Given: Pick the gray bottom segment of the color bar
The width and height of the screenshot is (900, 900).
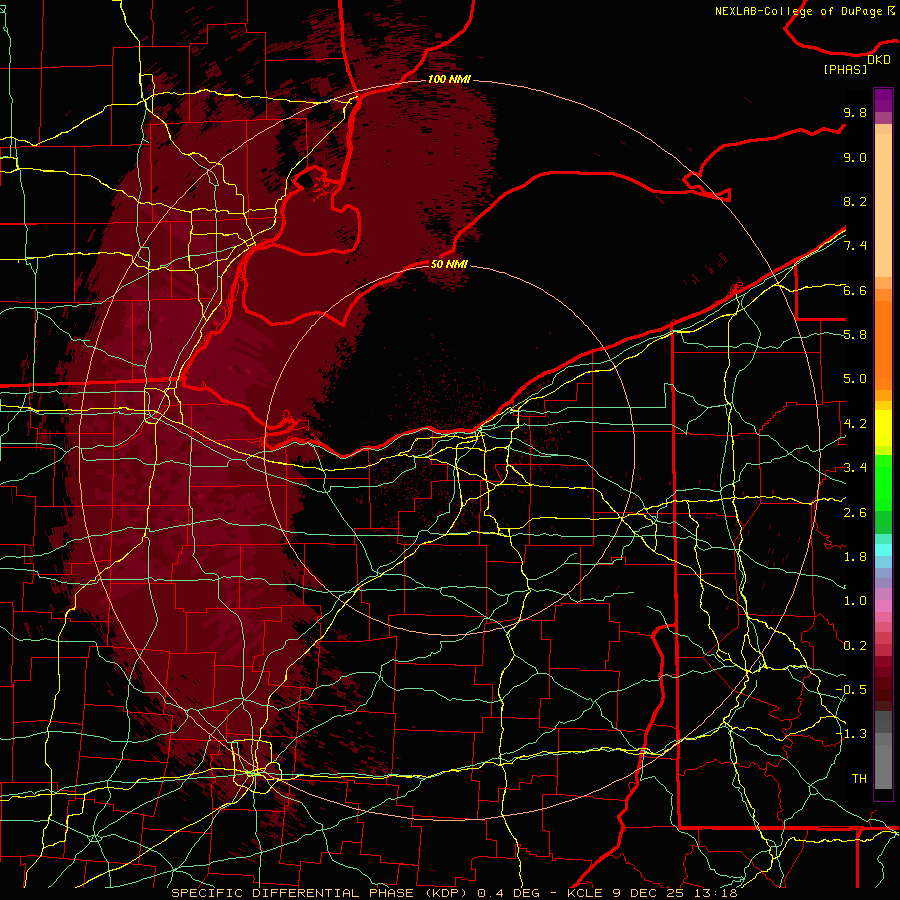Looking at the screenshot, I should coord(883,761).
